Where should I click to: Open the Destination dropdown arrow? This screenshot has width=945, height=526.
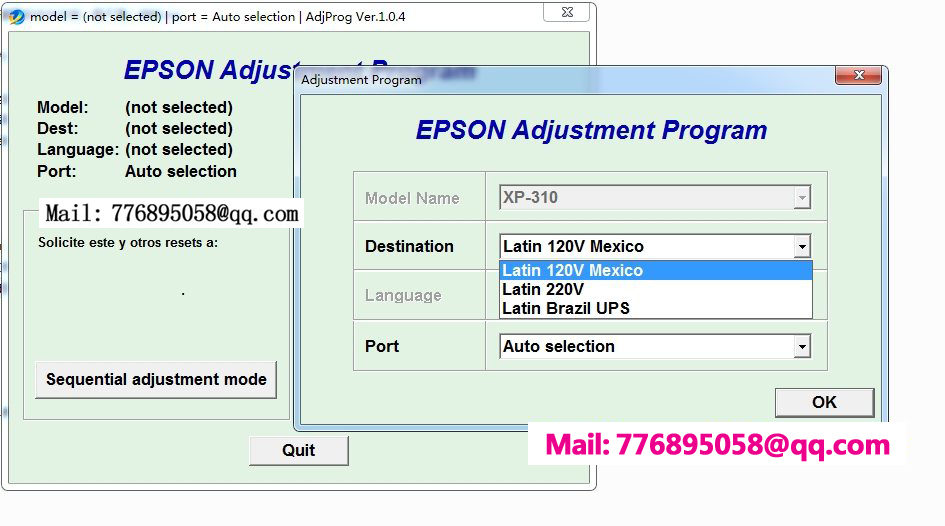(x=802, y=246)
